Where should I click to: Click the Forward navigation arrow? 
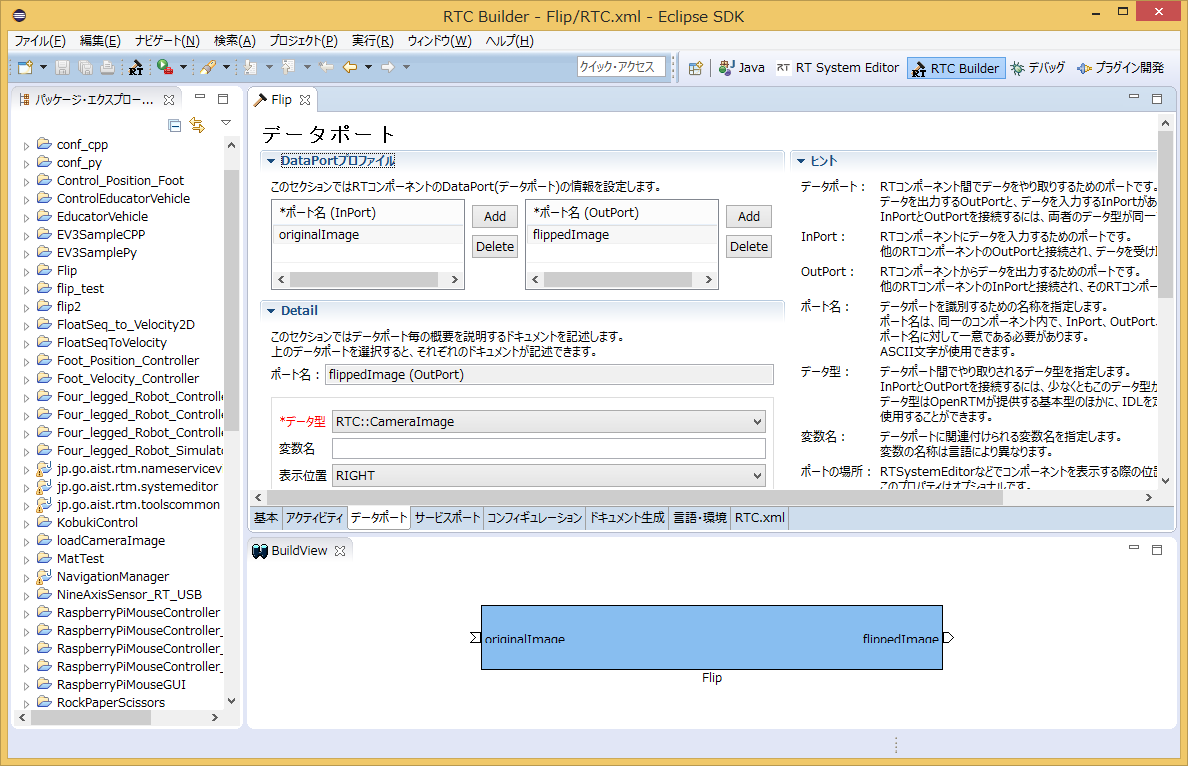[388, 67]
